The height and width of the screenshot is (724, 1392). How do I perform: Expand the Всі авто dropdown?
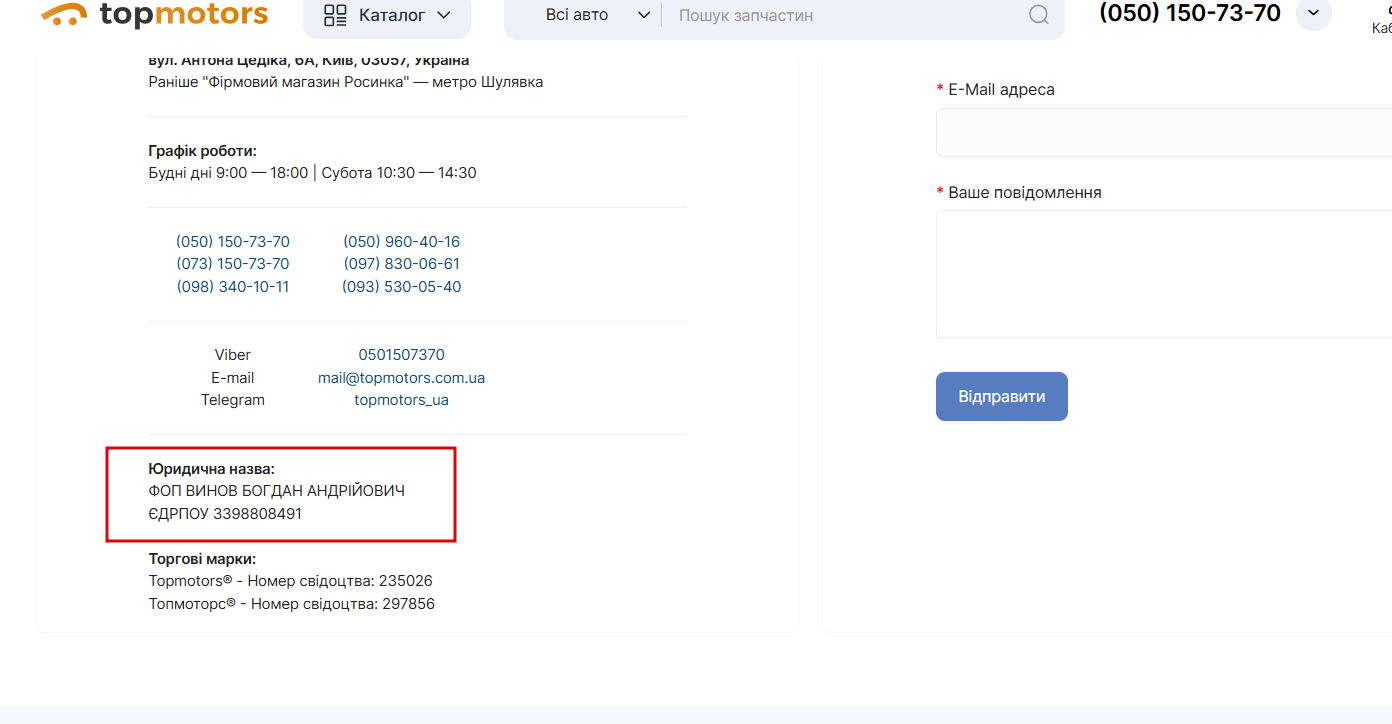pos(598,15)
